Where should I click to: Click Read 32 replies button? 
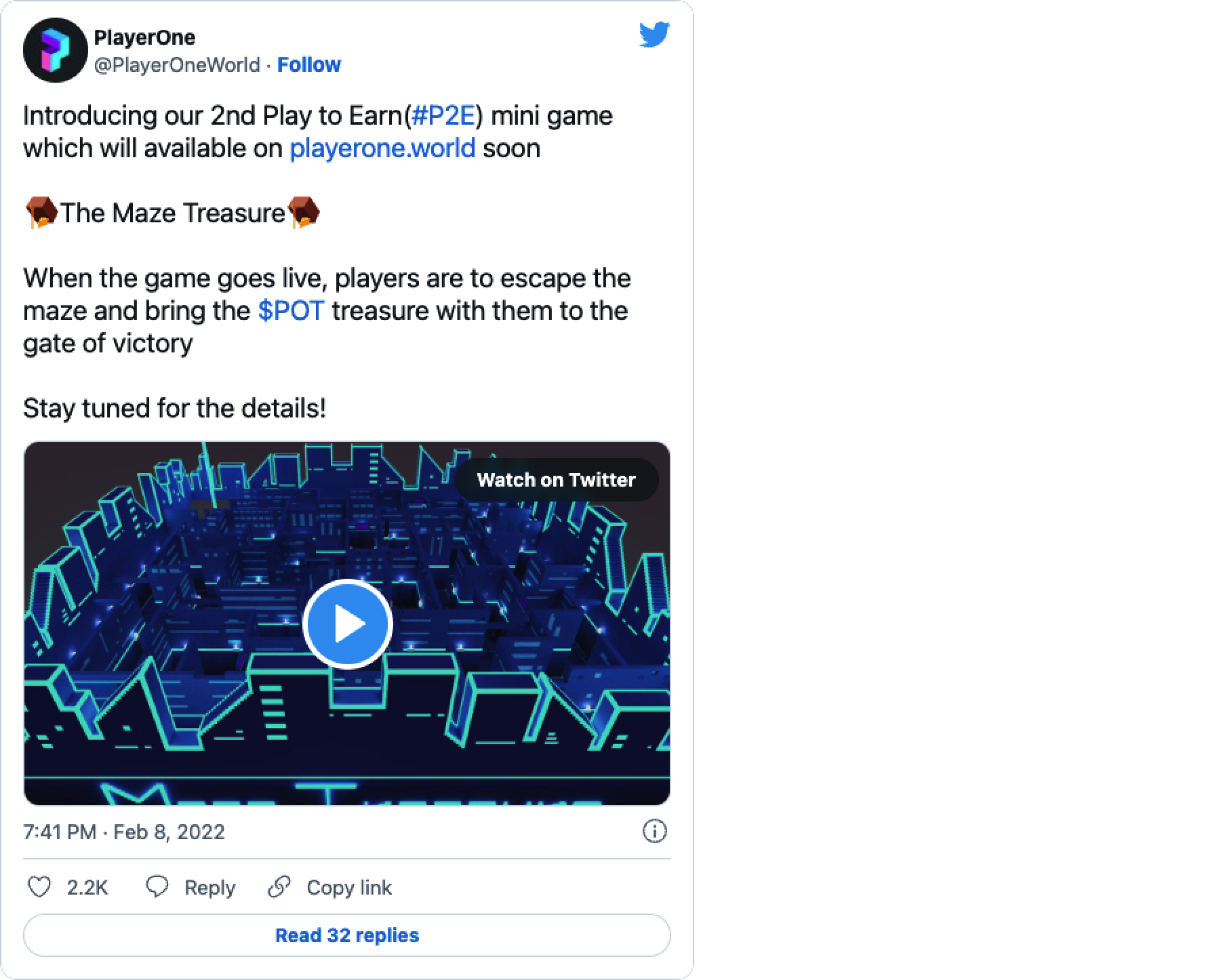(x=347, y=935)
